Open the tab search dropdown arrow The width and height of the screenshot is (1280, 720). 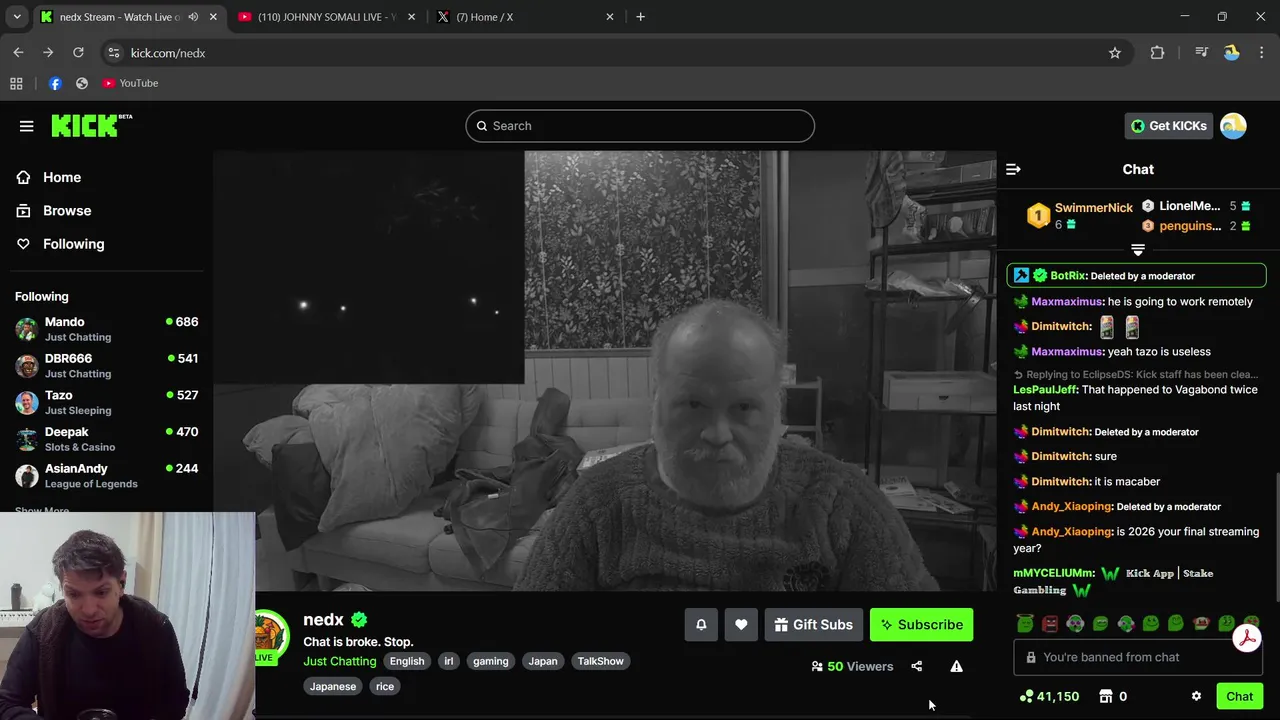click(x=17, y=17)
